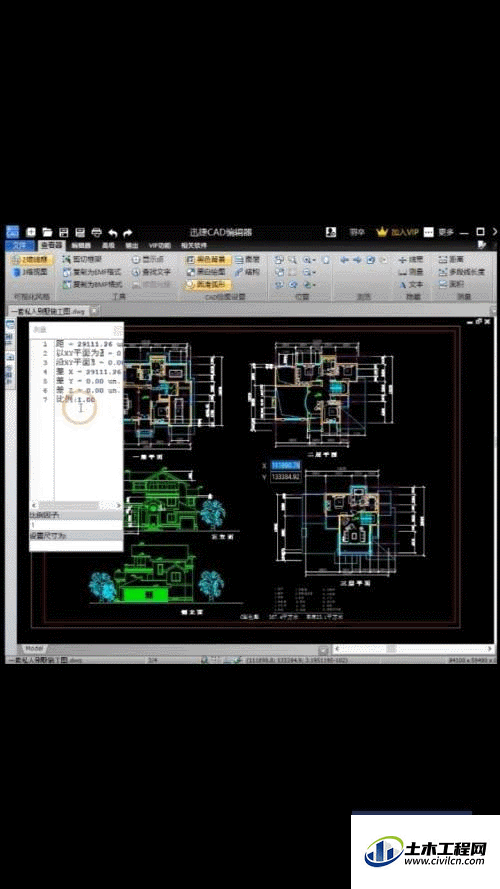500x889 pixels.
Task: Toggle the 圆滑弧形 option
Action: pyautogui.click(x=207, y=284)
